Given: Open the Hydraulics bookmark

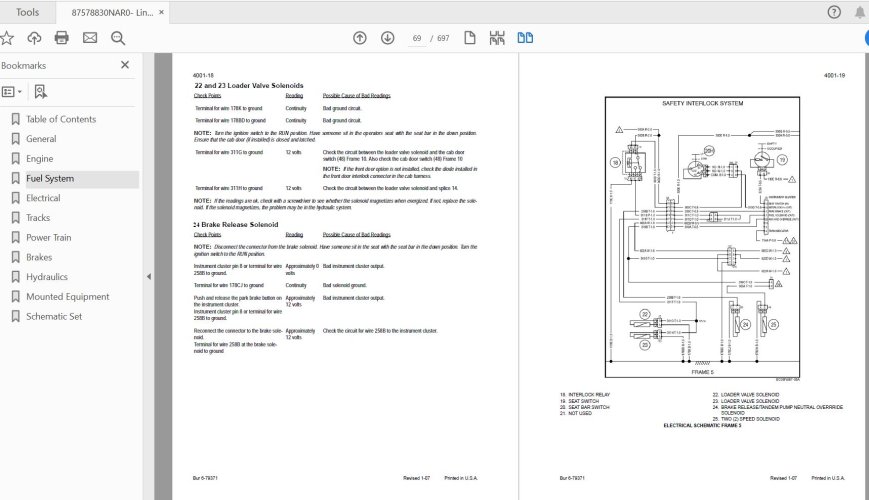Looking at the screenshot, I should (47, 277).
